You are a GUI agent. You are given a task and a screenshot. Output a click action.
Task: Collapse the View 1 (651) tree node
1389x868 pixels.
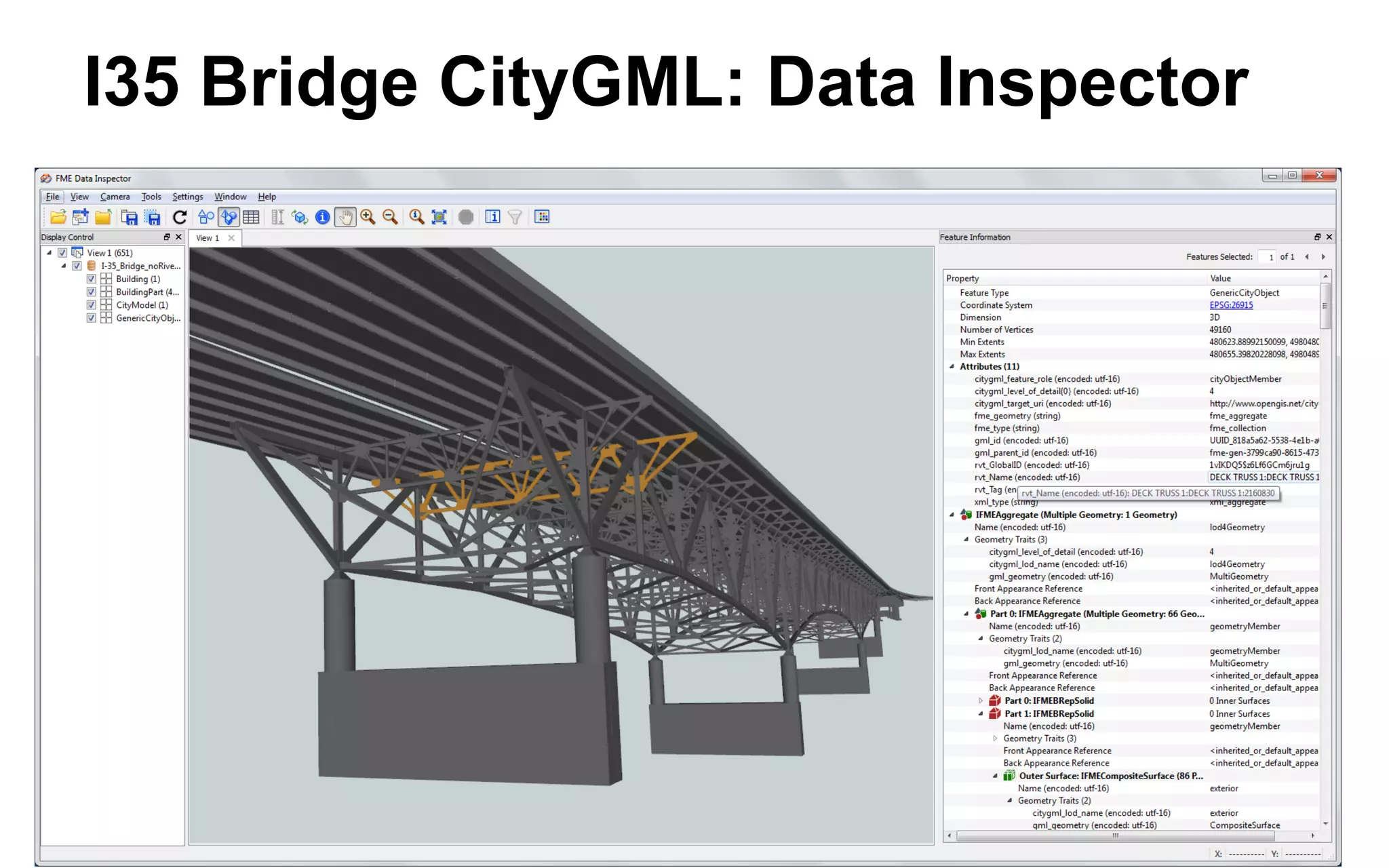(x=50, y=253)
